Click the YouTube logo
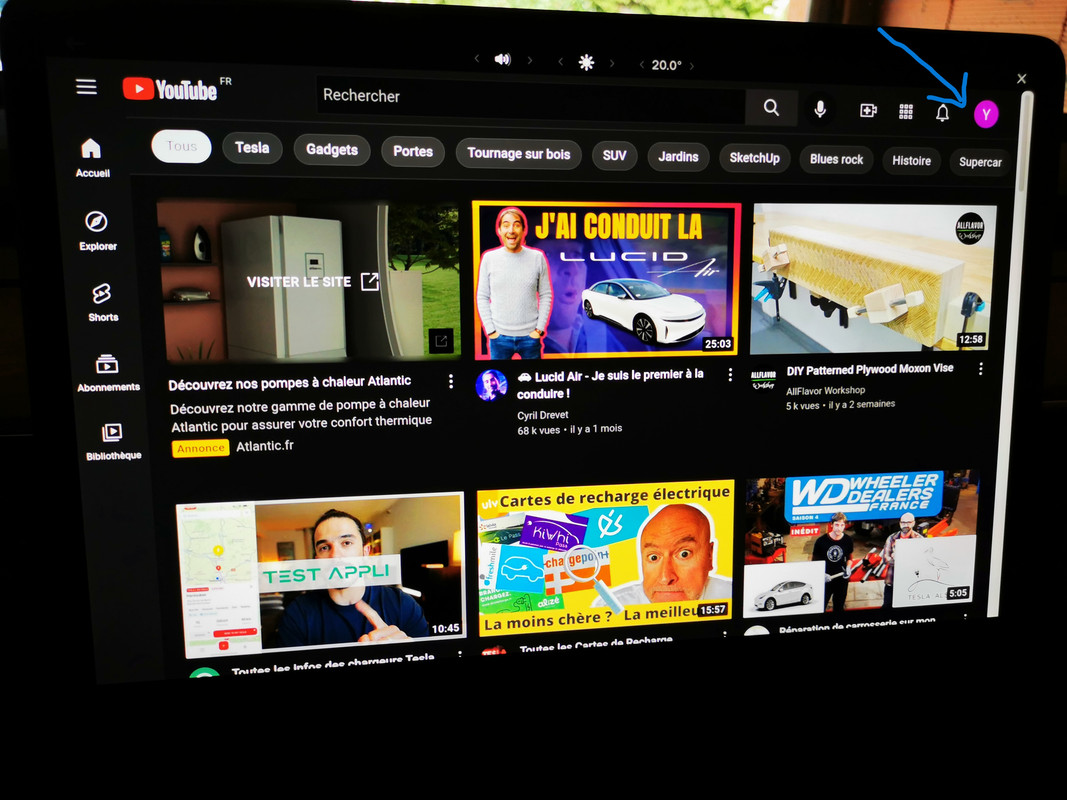The width and height of the screenshot is (1067, 800). coord(170,89)
